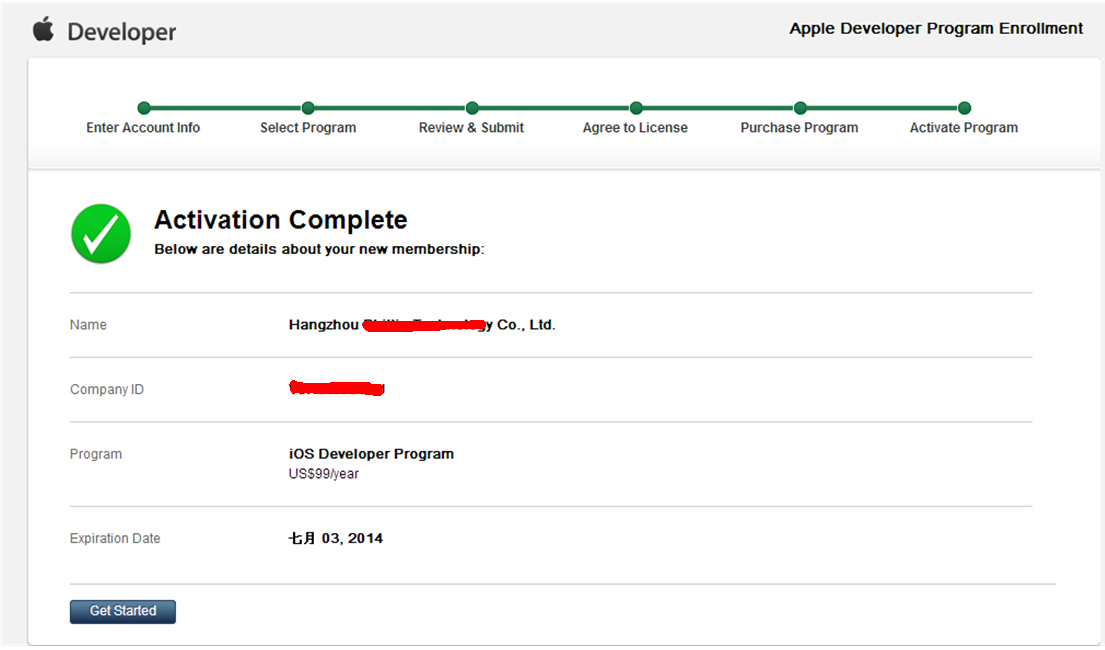Click the Activation Complete heading
This screenshot has height=650, width=1105.
click(280, 220)
